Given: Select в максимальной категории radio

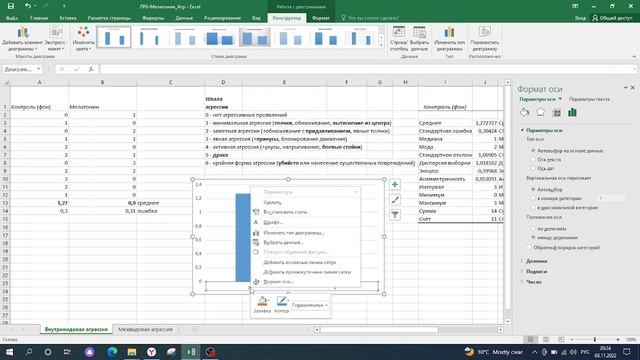Looking at the screenshot, I should coord(533,207).
